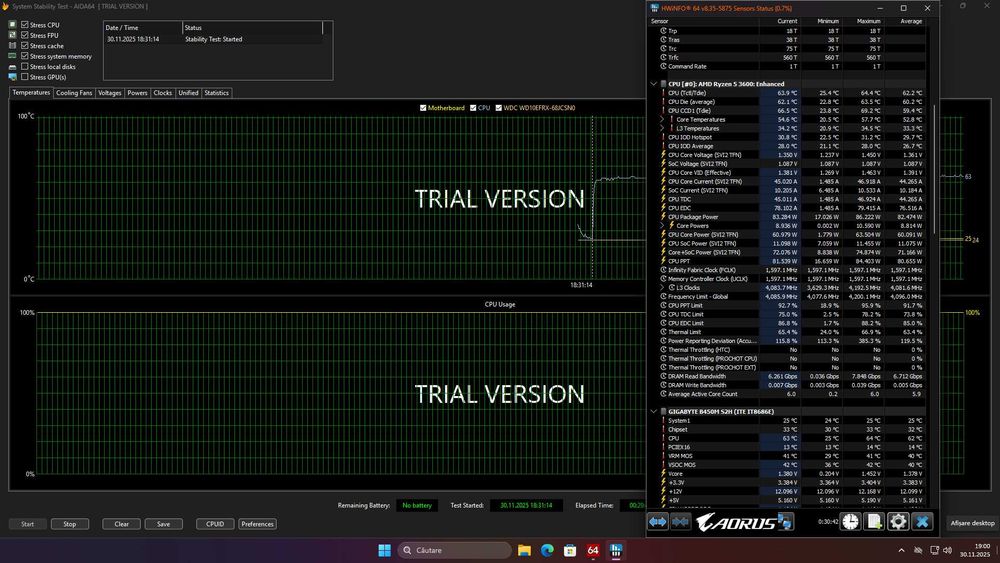Open network status tray icon
The height and width of the screenshot is (563, 1000).
(x=934, y=550)
